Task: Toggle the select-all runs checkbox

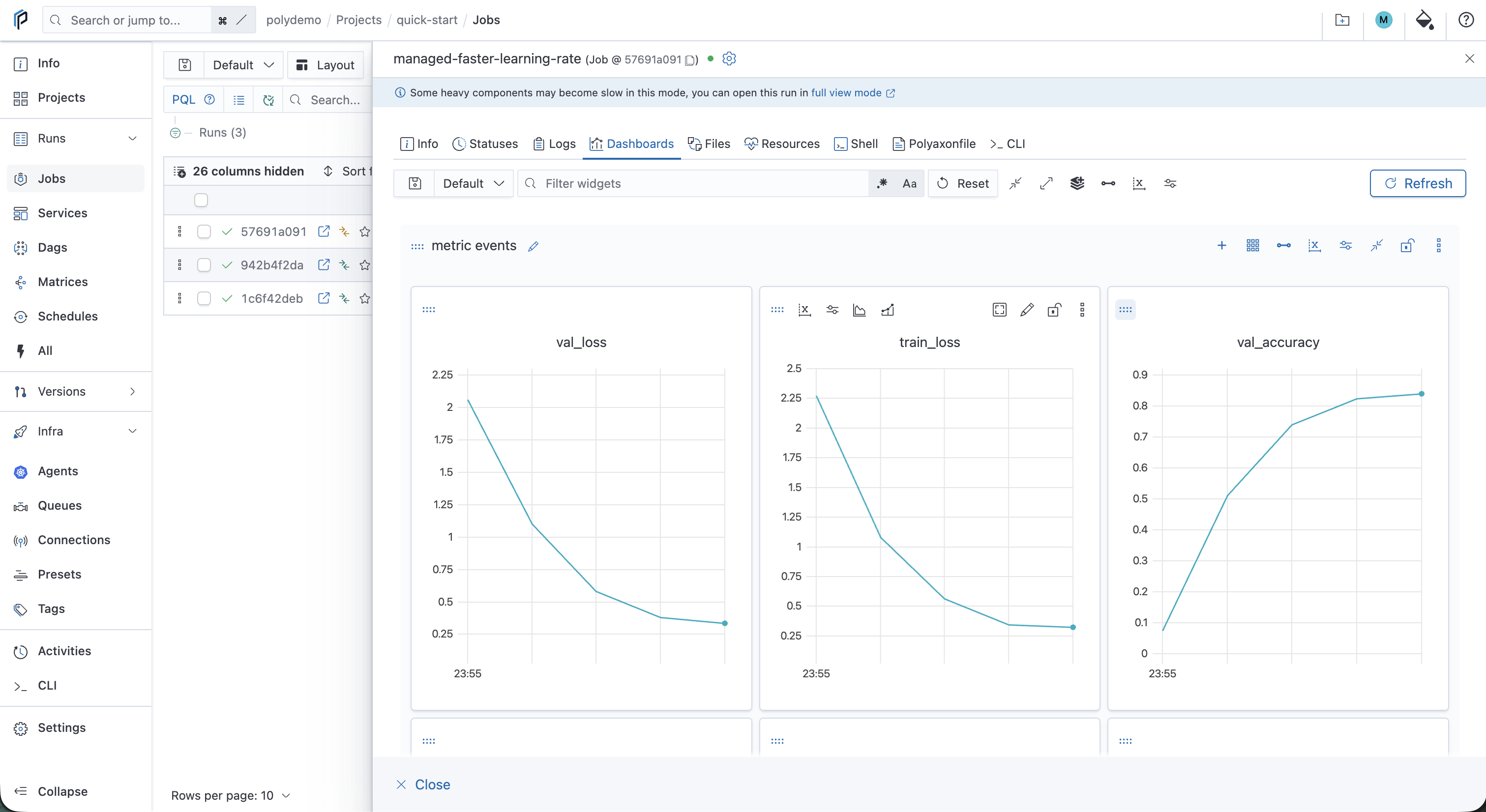Action: [201, 200]
